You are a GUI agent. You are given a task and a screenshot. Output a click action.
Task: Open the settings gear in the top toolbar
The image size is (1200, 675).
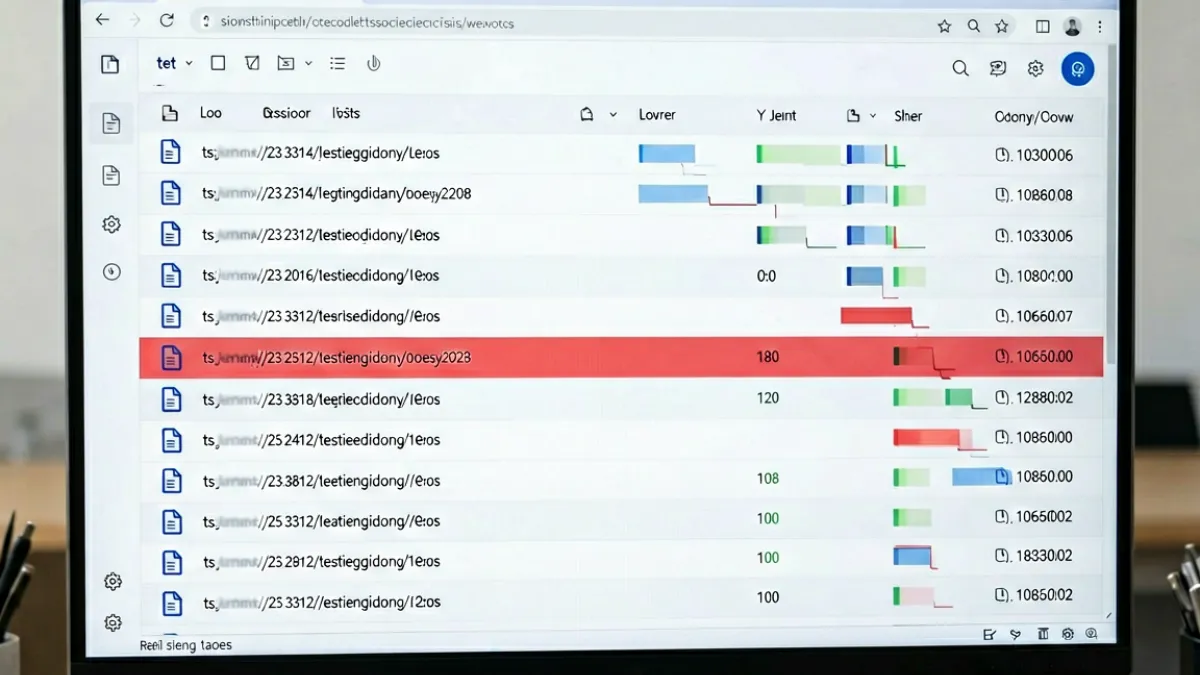click(x=1036, y=68)
